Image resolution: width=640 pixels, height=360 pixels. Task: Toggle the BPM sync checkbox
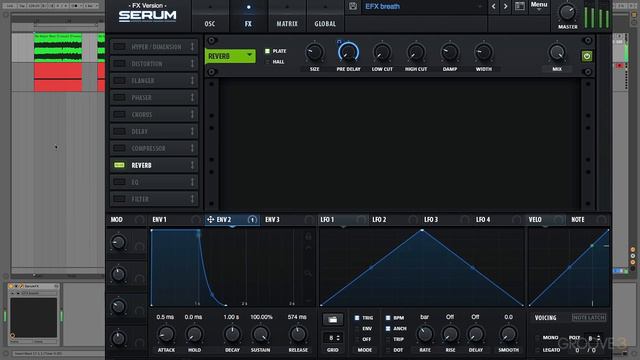point(388,318)
